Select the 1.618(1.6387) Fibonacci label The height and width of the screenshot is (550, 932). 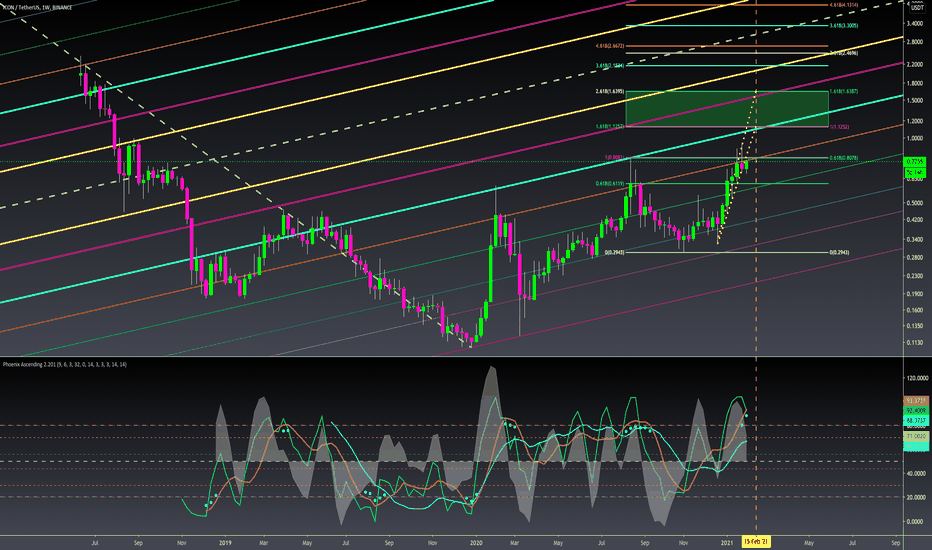click(844, 92)
